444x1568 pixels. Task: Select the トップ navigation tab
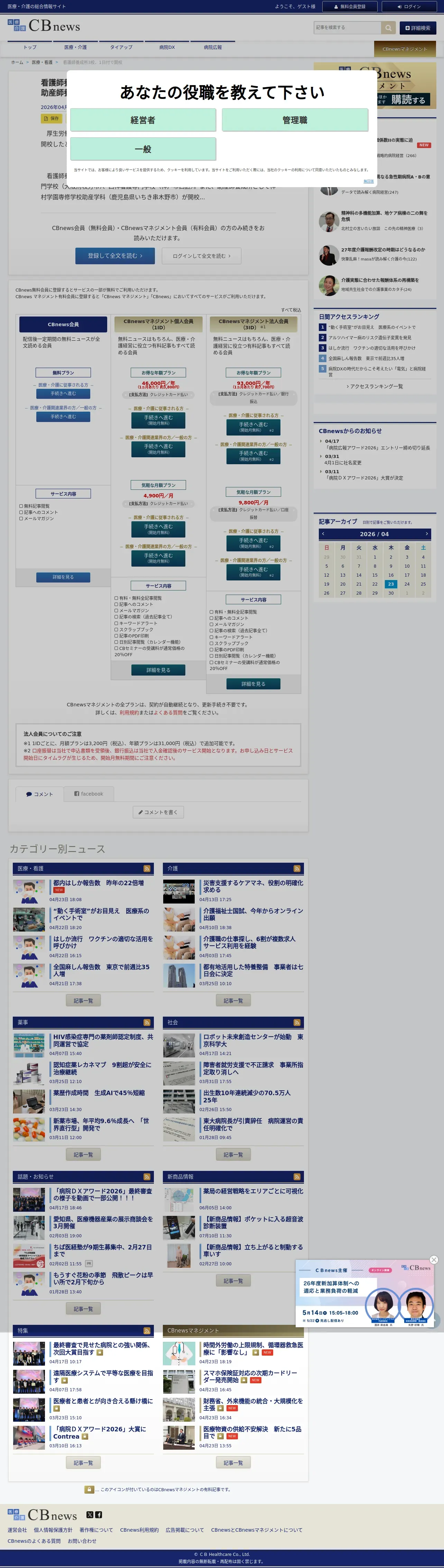tap(30, 47)
